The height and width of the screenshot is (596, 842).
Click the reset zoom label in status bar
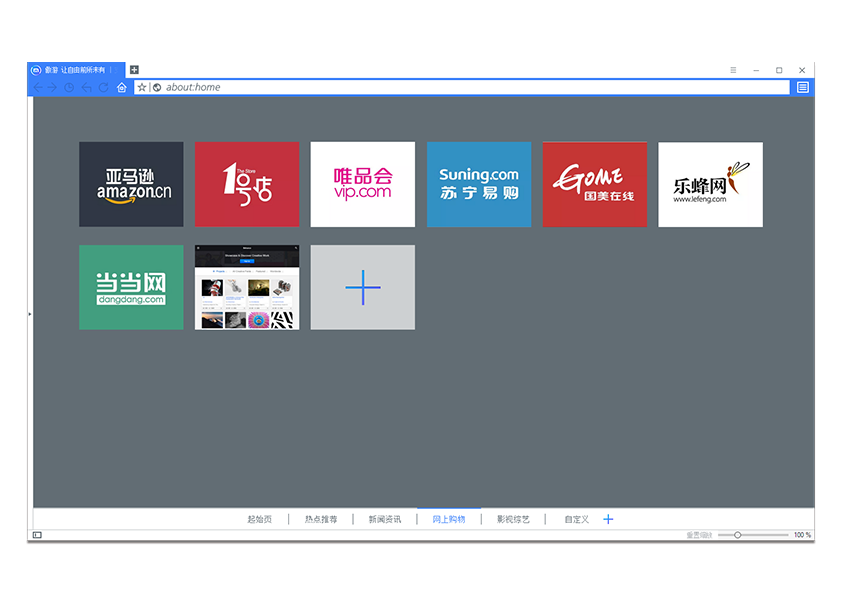(699, 535)
